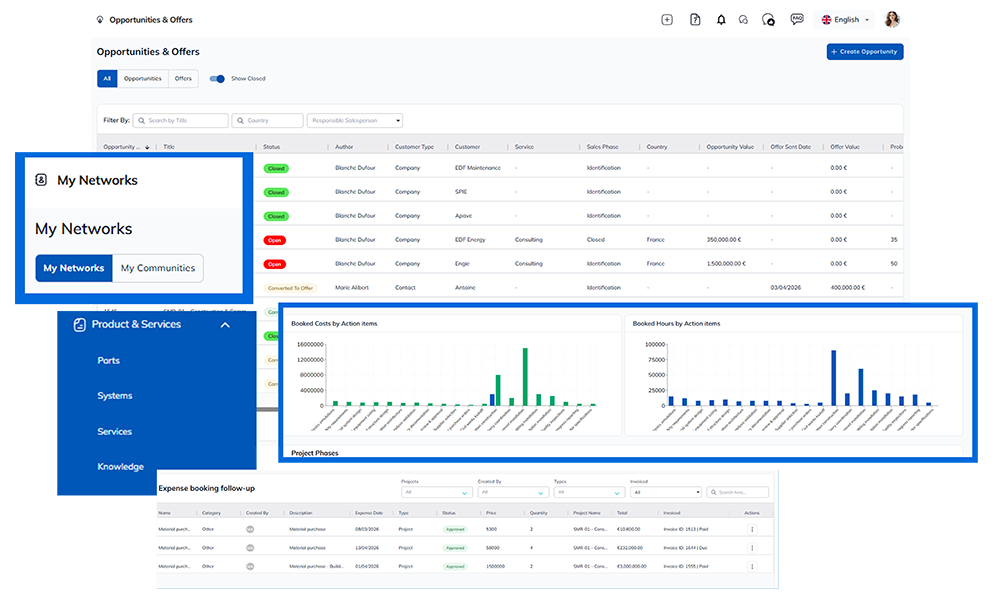Screen dimensions: 1000x594
Task: Open the help document question mark icon
Action: pos(695,20)
